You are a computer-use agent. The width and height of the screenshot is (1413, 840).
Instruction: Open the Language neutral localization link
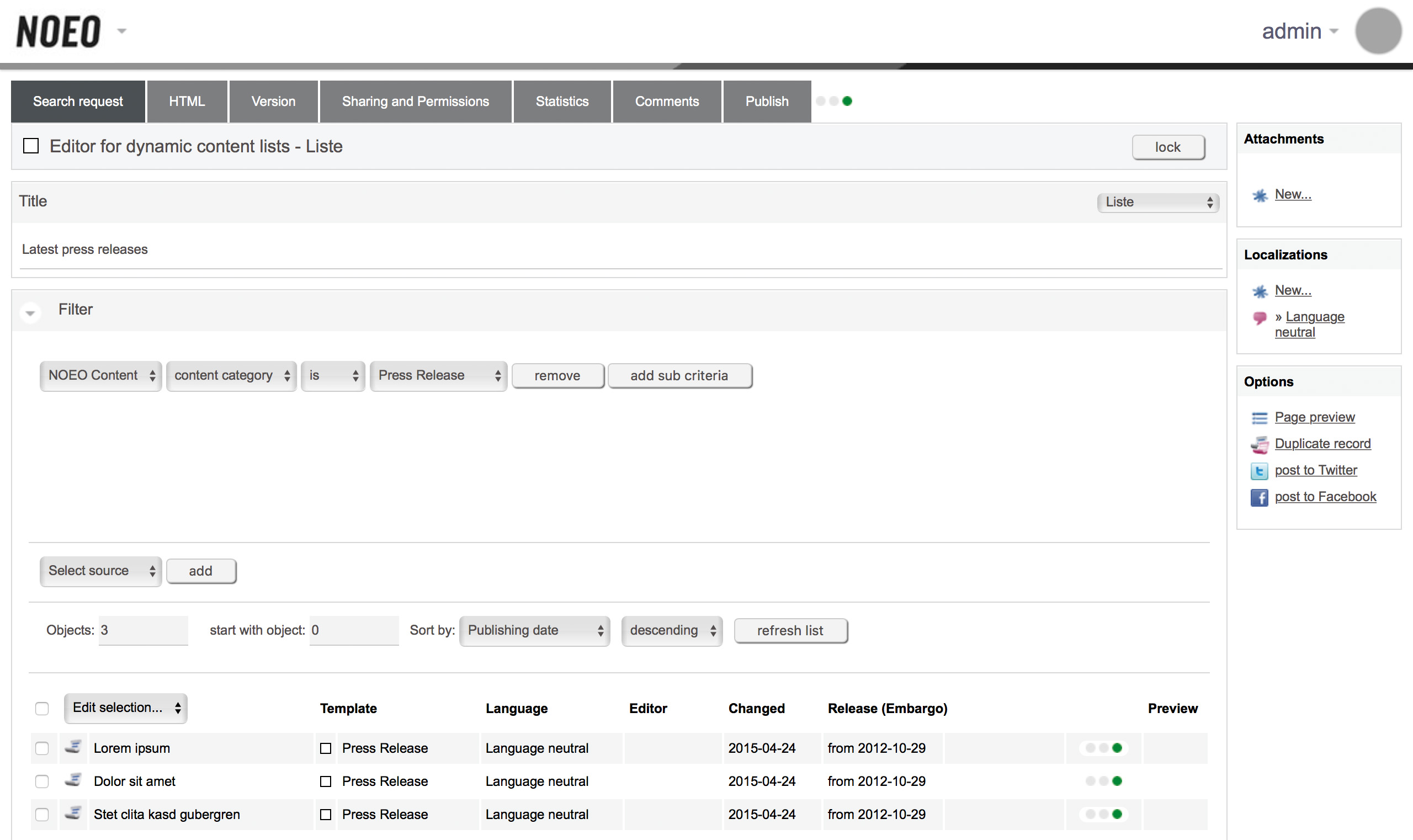(1309, 325)
